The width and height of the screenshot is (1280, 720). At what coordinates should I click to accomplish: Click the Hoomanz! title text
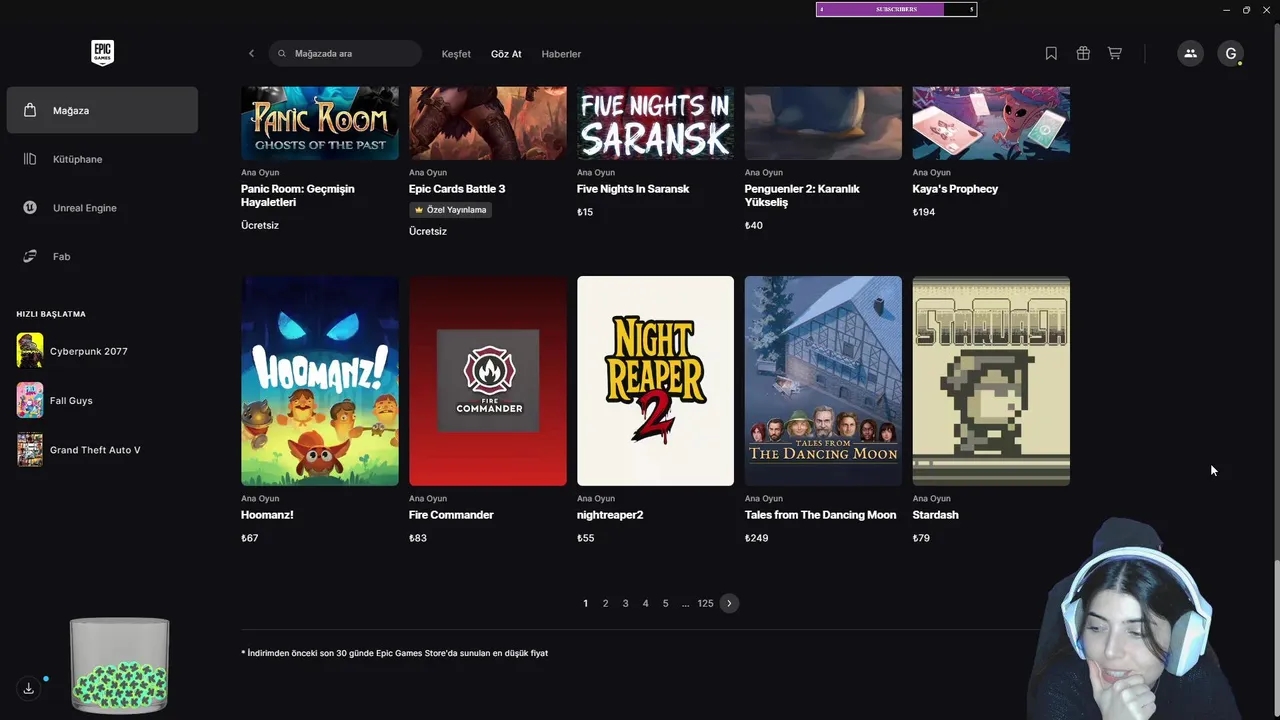pyautogui.click(x=267, y=515)
